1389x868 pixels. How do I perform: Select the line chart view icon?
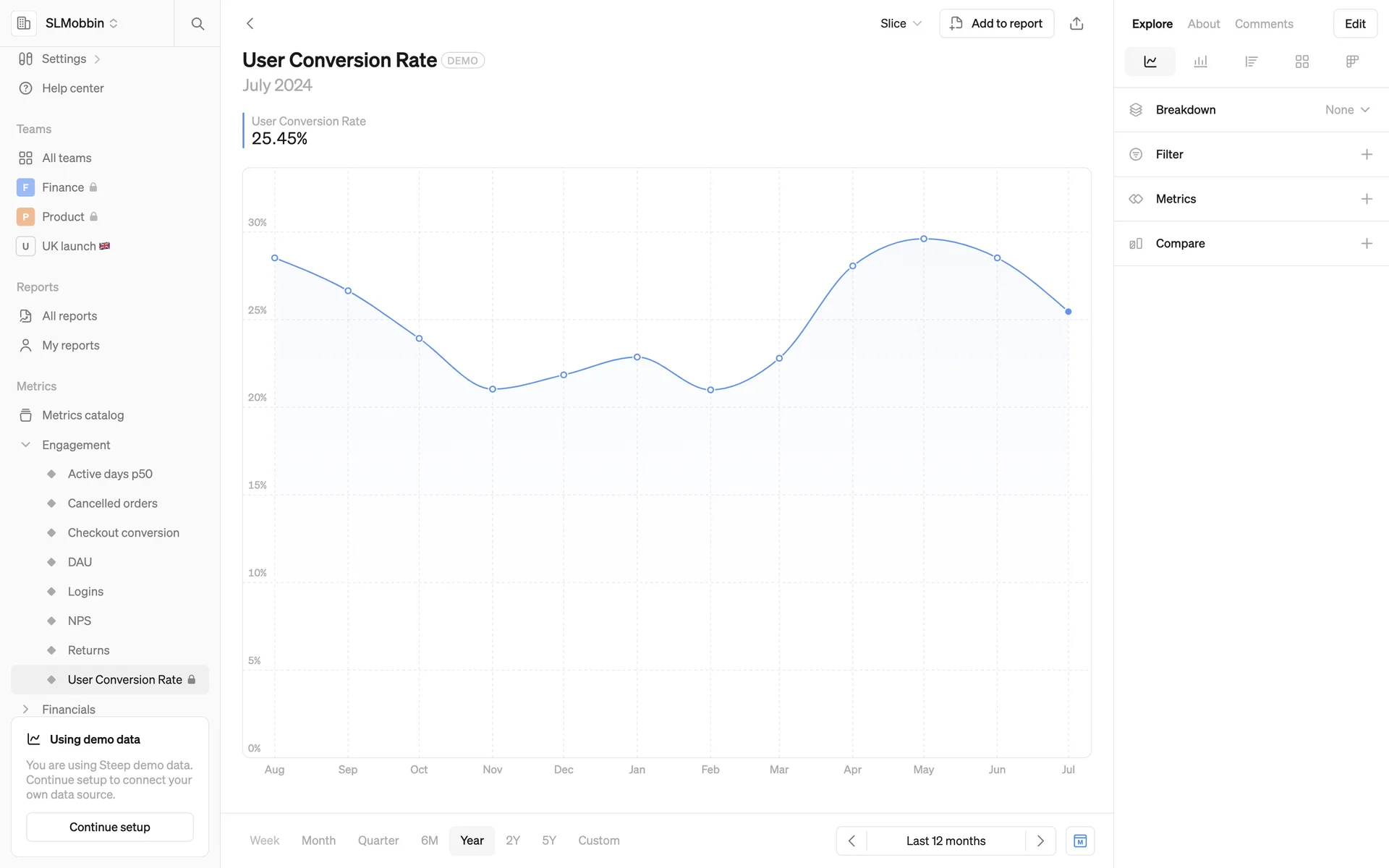(1150, 61)
